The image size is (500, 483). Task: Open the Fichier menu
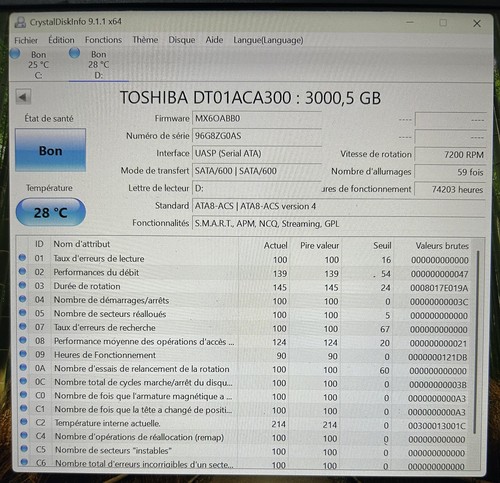point(26,40)
